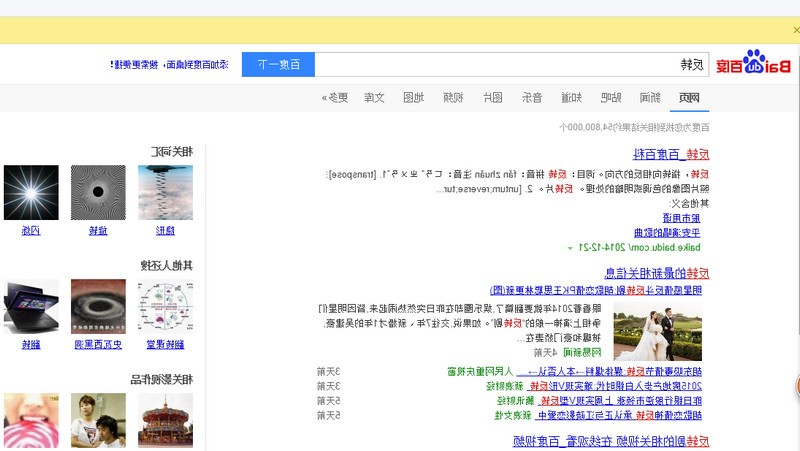The image size is (800, 451).
Task: Open the laptop 翻转 thumbnail
Action: click(x=31, y=306)
